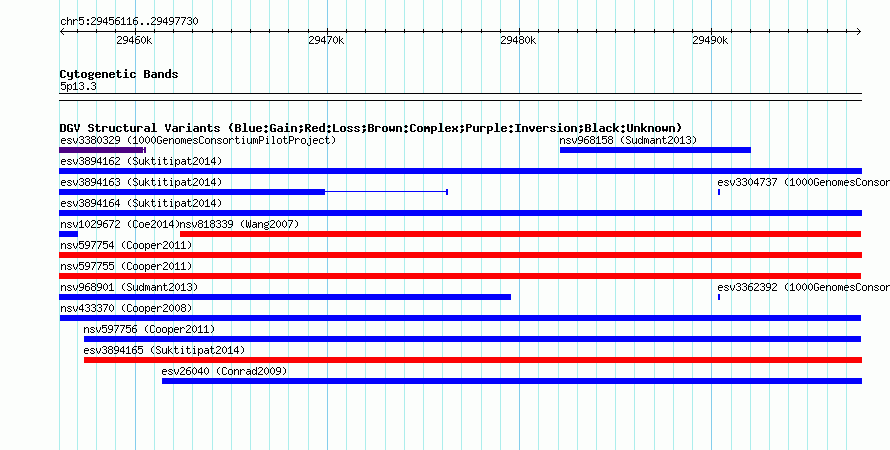Screen dimensions: 890x450
Task: Click the left arrow of the ruler
Action: [62, 32]
